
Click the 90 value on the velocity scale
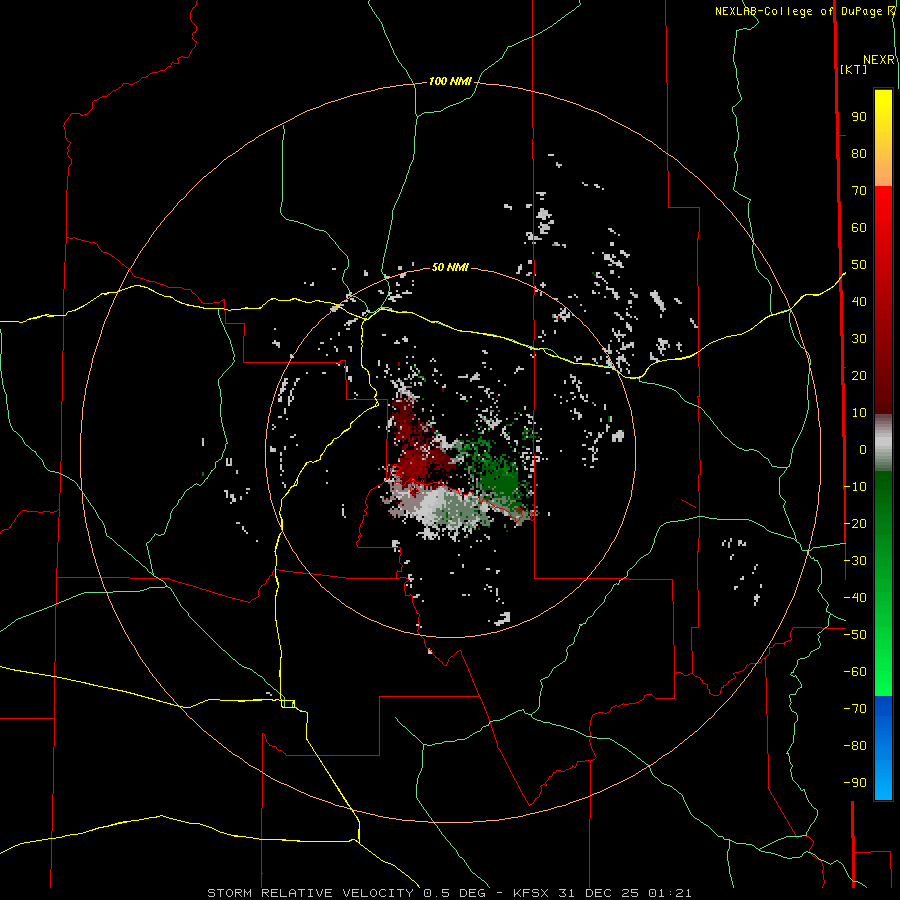coord(859,117)
